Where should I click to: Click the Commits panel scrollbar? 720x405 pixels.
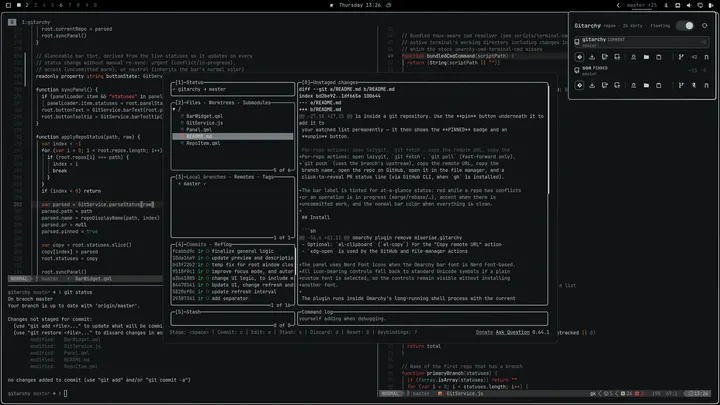295,259
